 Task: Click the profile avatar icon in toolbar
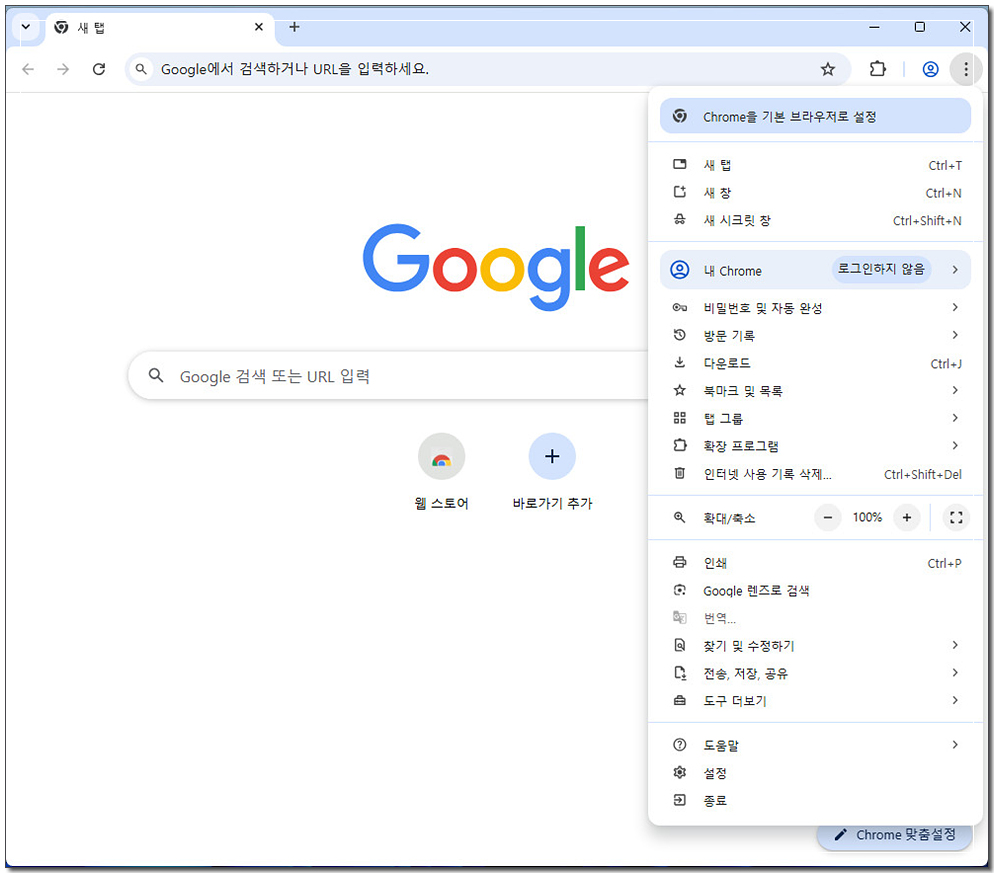(x=930, y=69)
